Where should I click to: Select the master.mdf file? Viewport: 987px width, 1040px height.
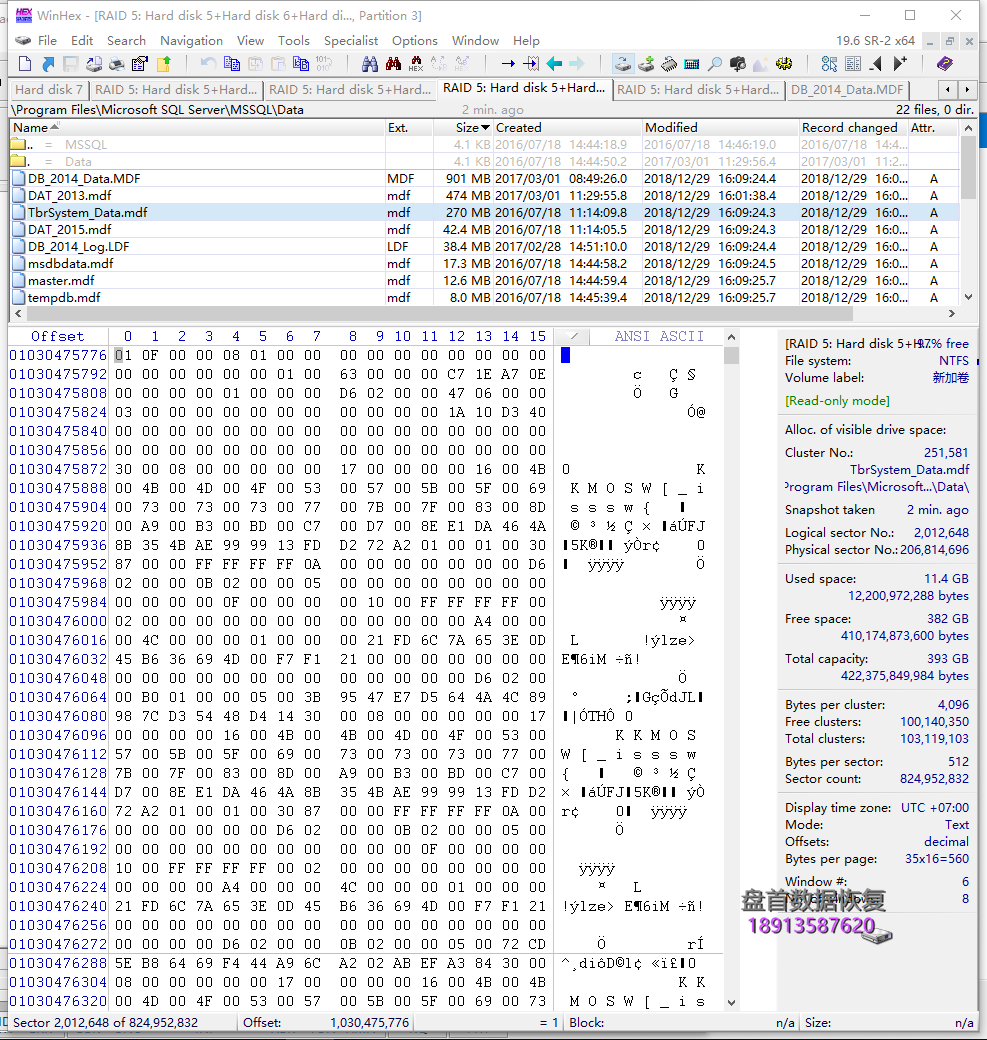(485, 281)
